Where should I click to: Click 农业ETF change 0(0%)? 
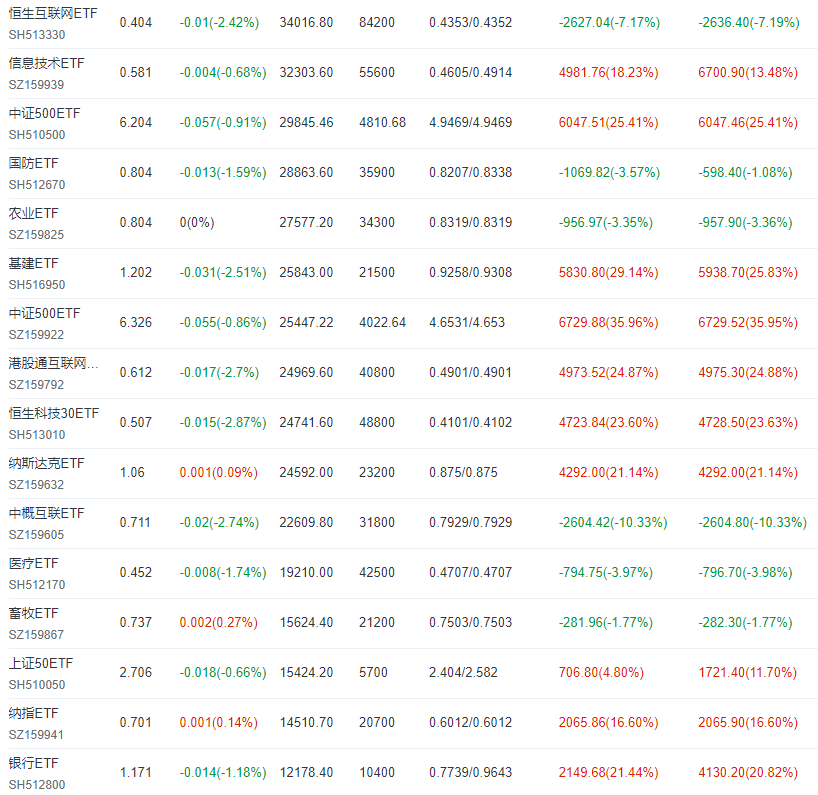[197, 224]
